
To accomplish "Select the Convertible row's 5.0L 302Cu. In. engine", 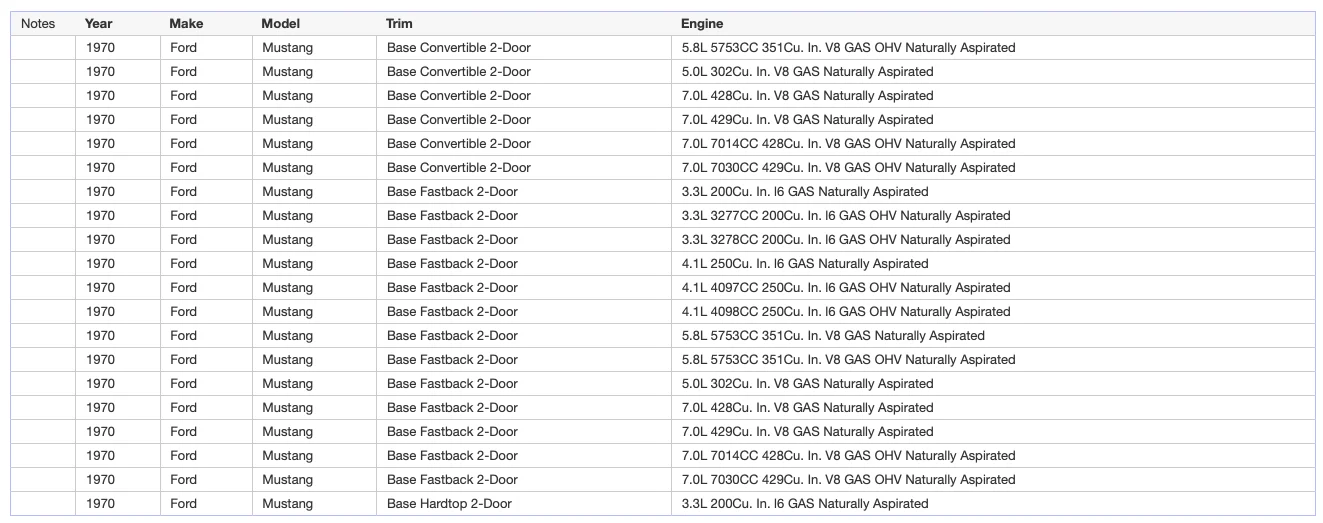I will pyautogui.click(x=808, y=72).
